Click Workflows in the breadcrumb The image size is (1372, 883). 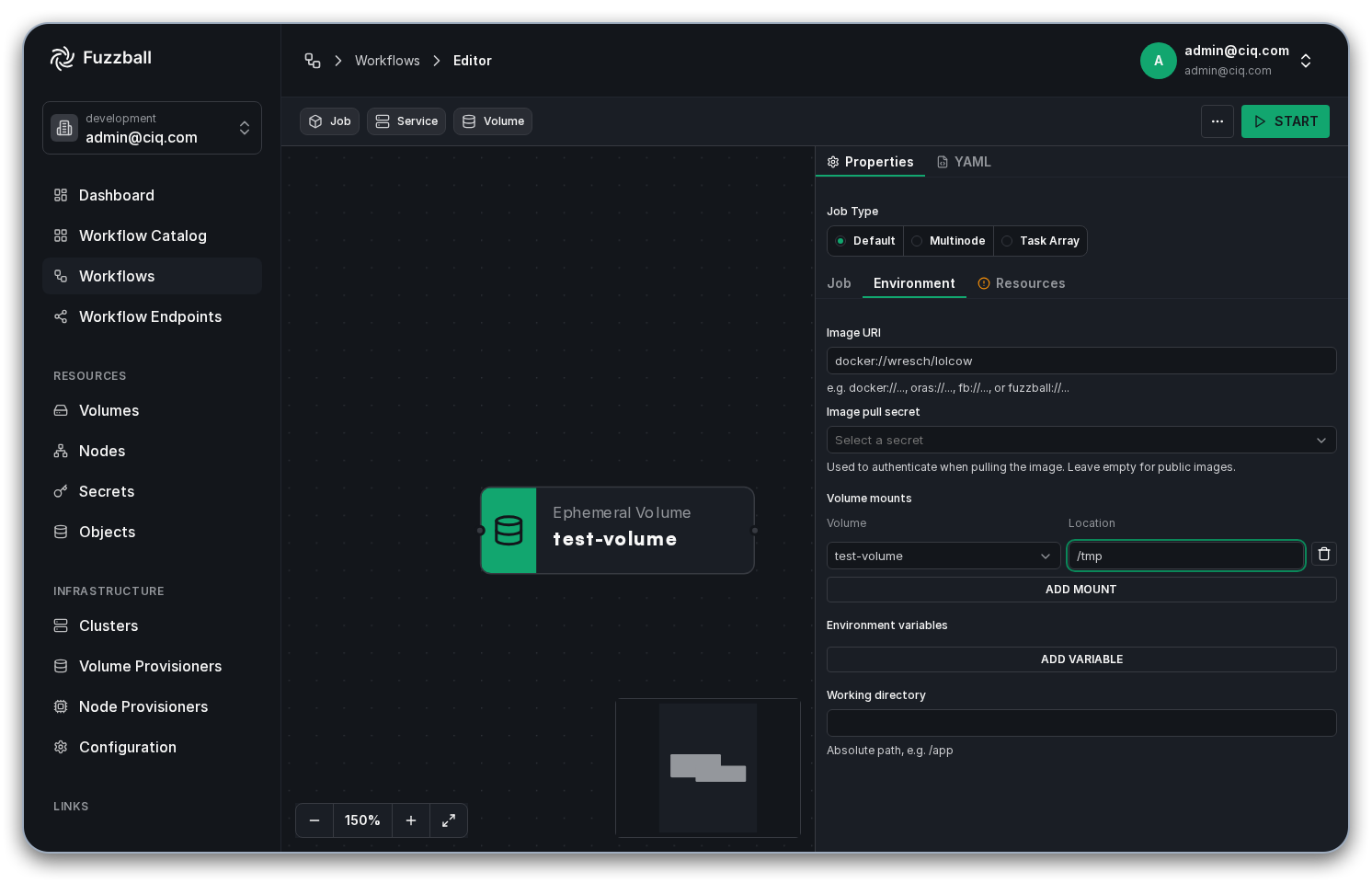387,61
